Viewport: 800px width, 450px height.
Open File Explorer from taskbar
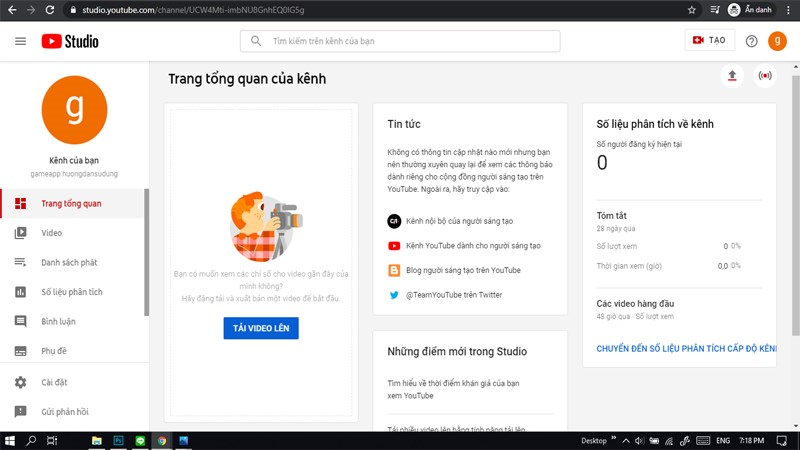[x=96, y=441]
